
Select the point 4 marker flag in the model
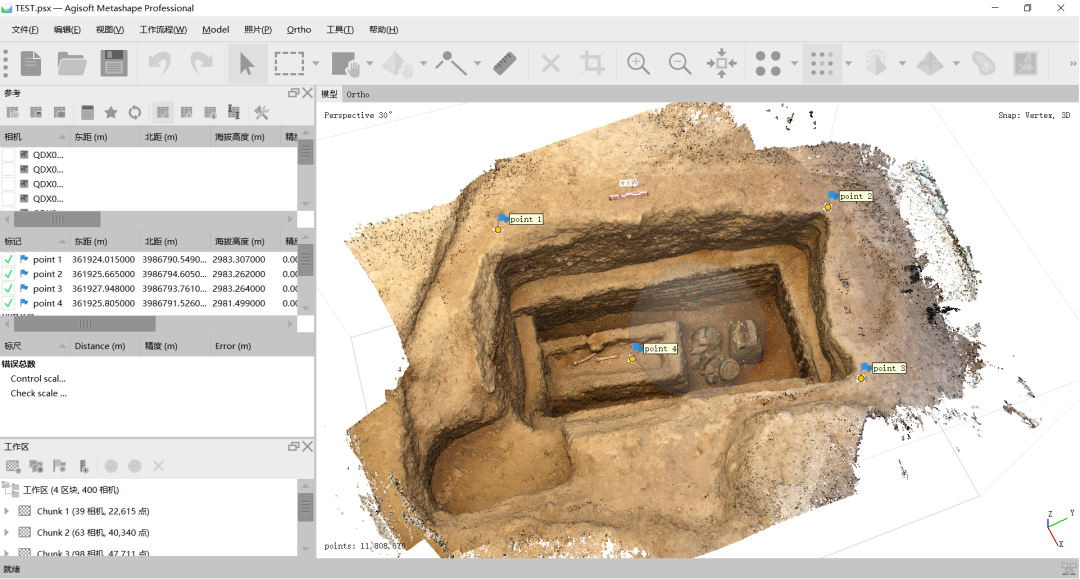pyautogui.click(x=638, y=347)
